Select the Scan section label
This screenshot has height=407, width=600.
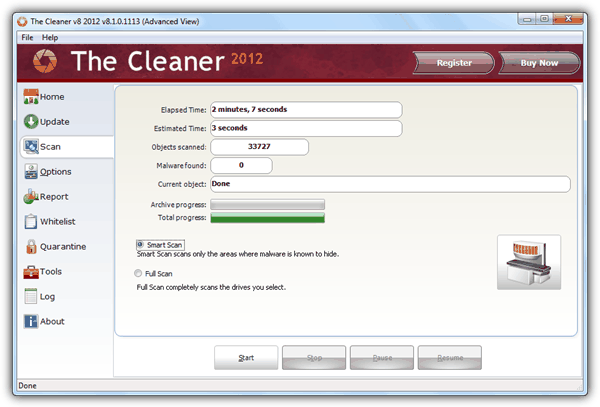pyautogui.click(x=50, y=147)
